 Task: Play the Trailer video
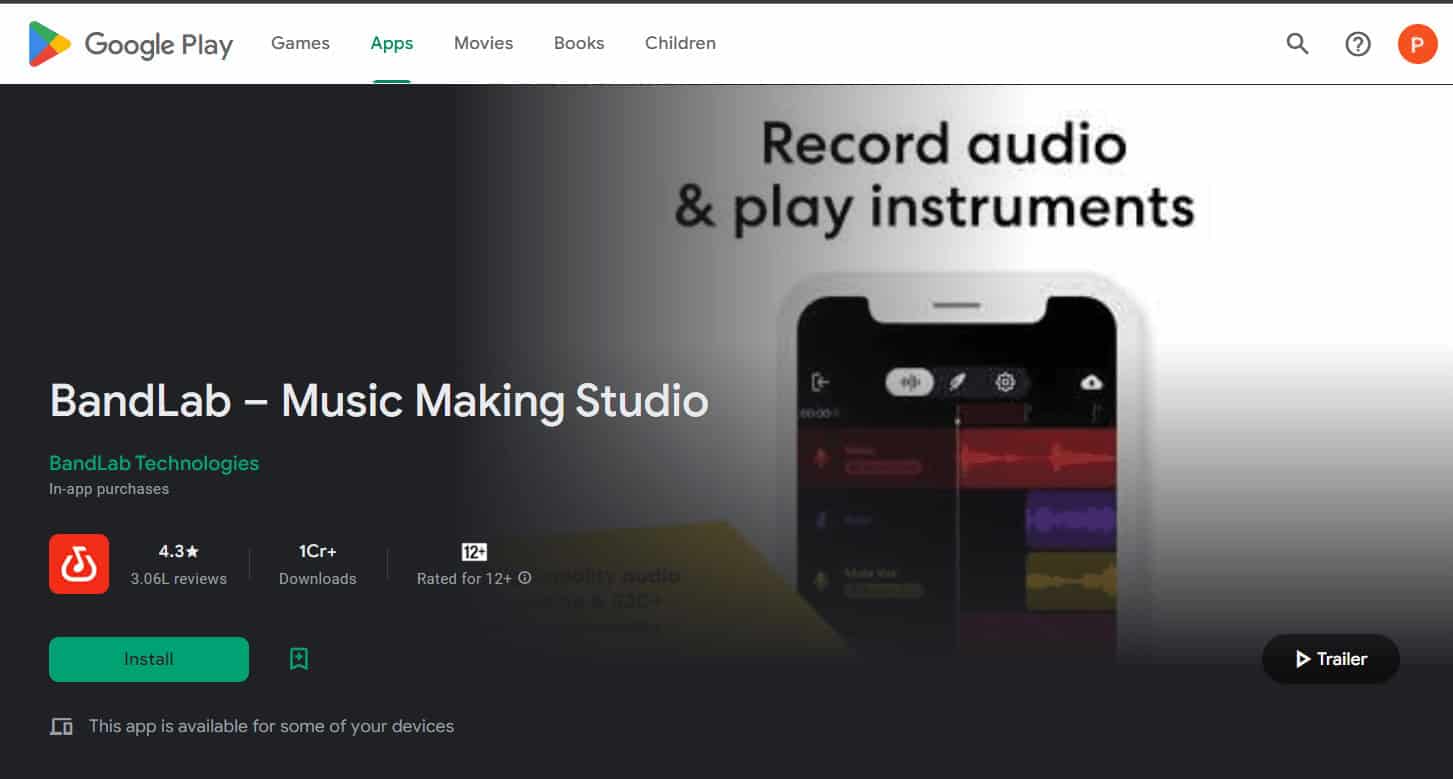(1331, 659)
